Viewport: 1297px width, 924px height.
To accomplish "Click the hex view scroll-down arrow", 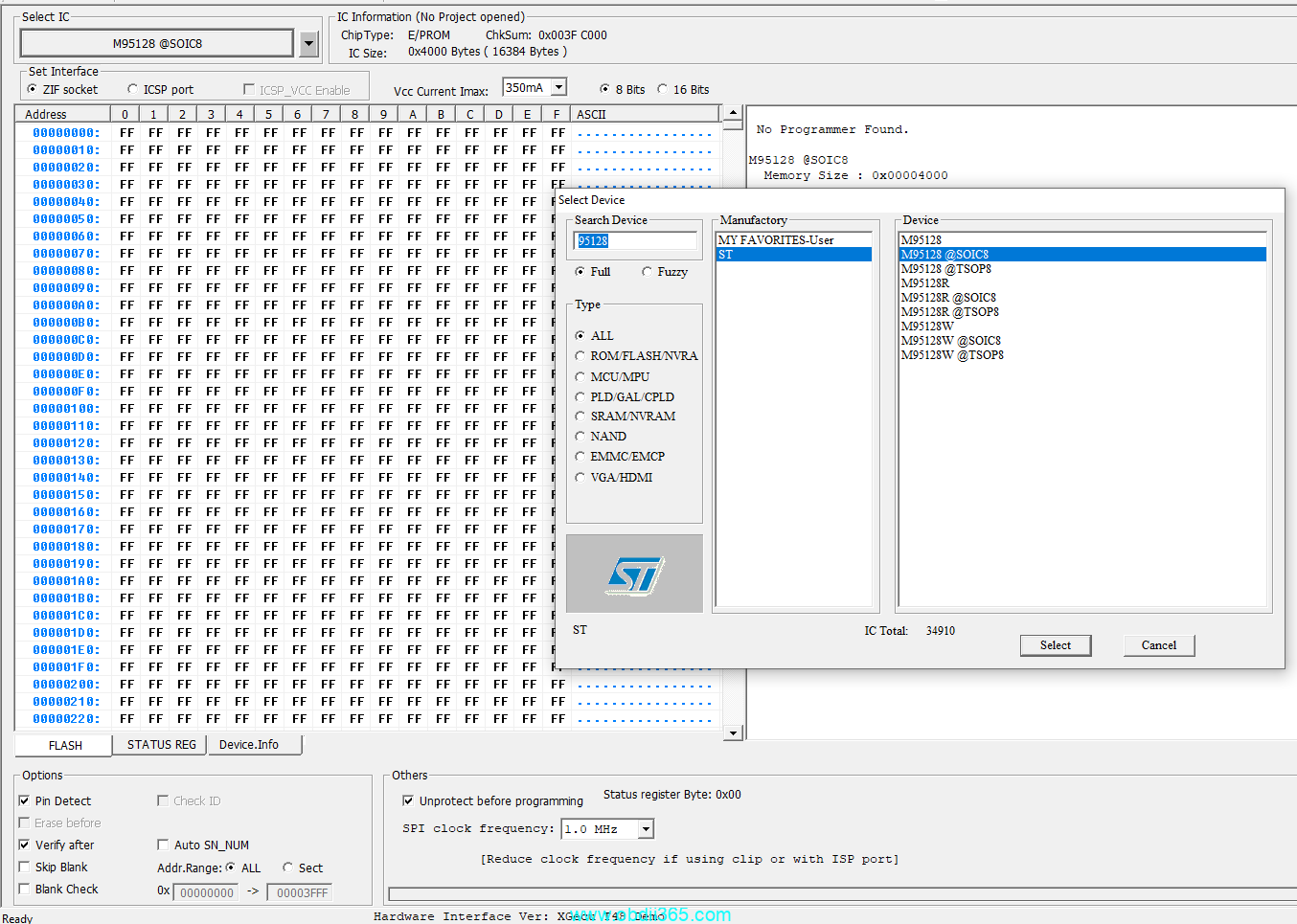I will coord(733,732).
